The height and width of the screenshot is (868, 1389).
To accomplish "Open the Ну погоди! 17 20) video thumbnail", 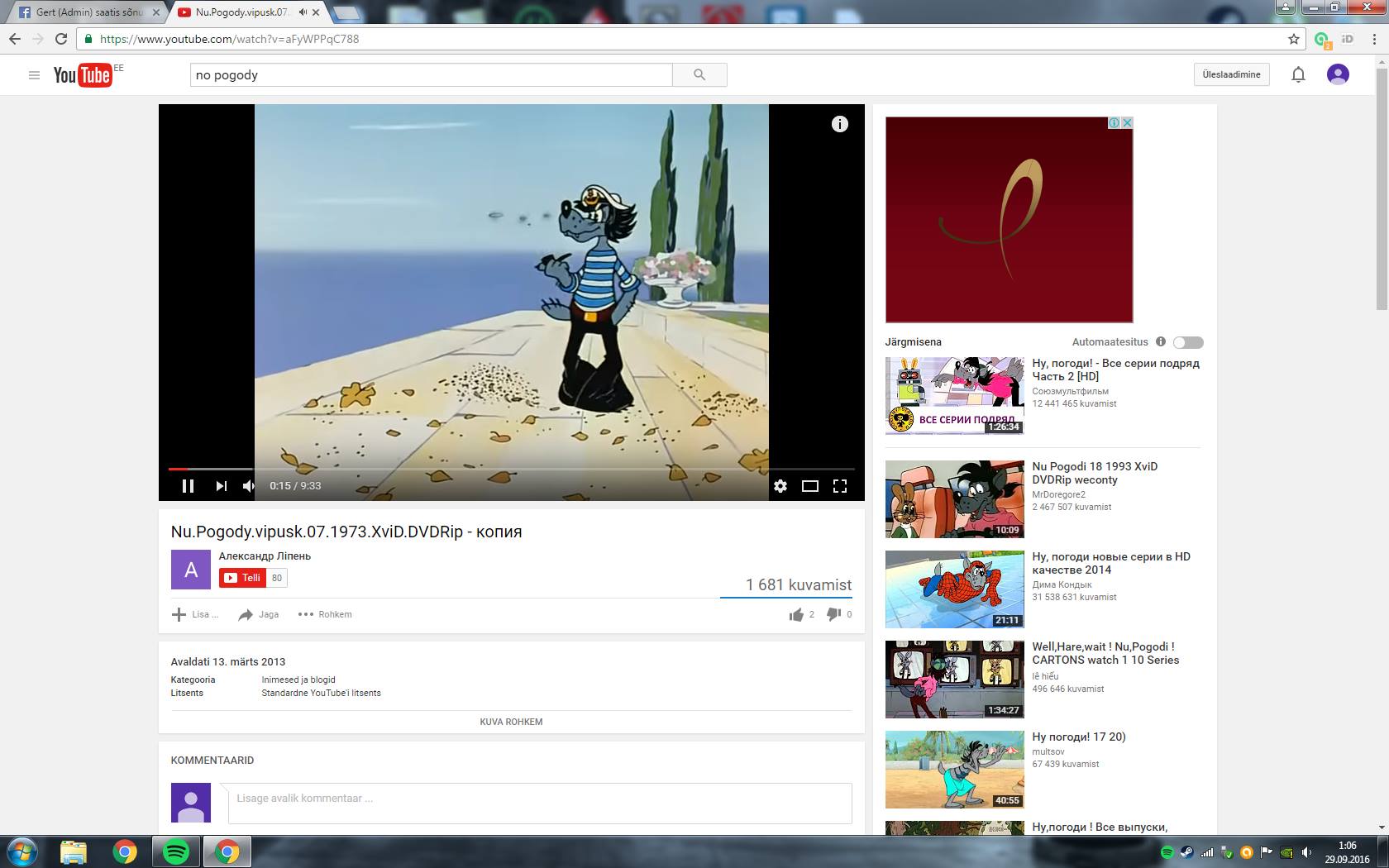I will (x=955, y=770).
